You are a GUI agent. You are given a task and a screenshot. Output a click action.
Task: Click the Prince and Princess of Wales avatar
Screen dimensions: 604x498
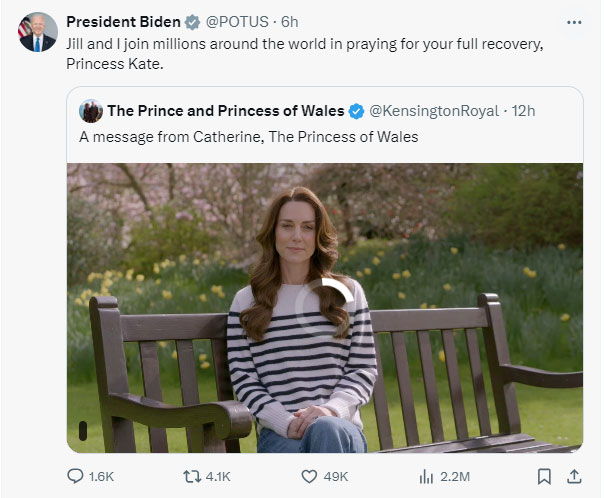click(91, 110)
